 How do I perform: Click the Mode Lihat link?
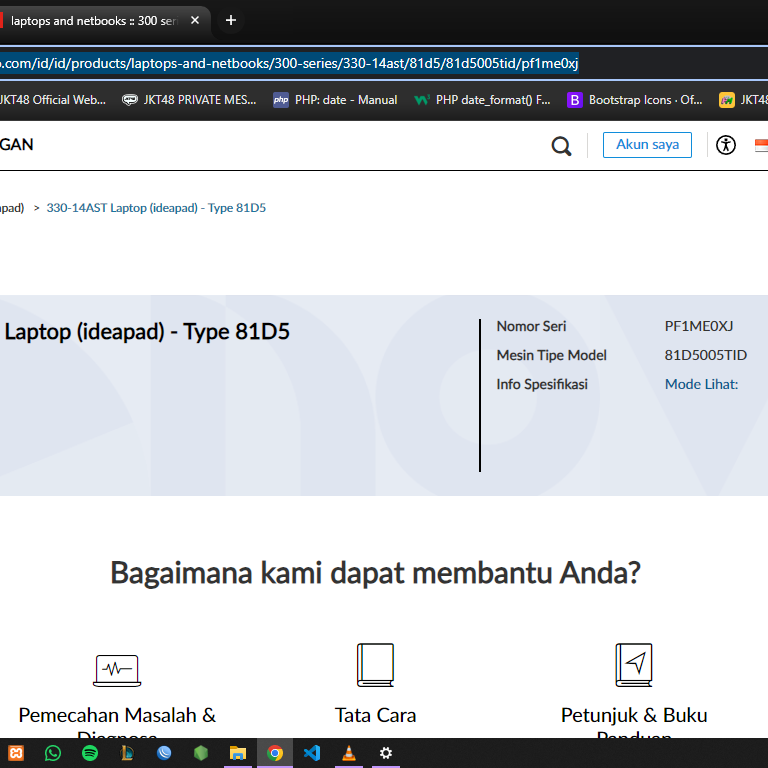tap(701, 384)
